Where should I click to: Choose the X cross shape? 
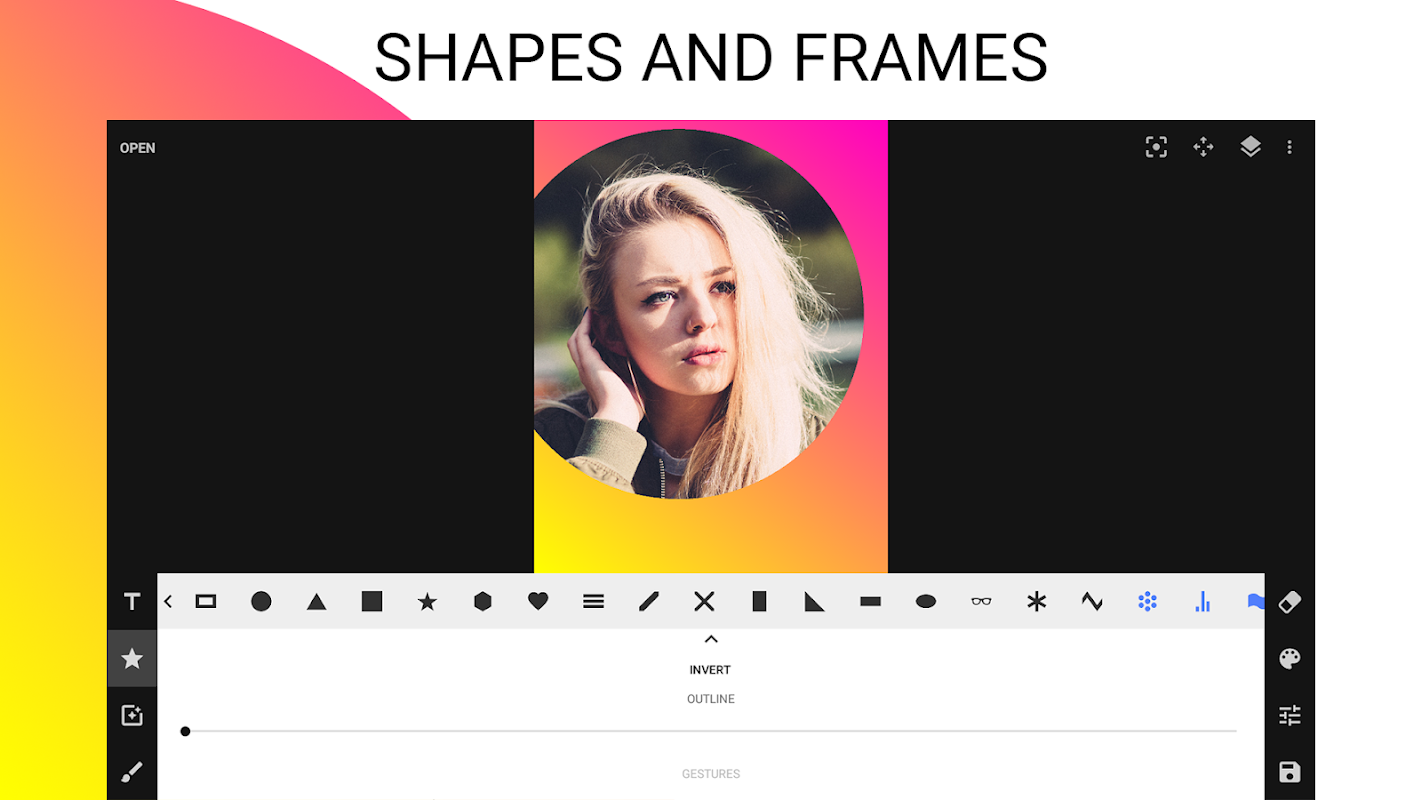point(704,601)
